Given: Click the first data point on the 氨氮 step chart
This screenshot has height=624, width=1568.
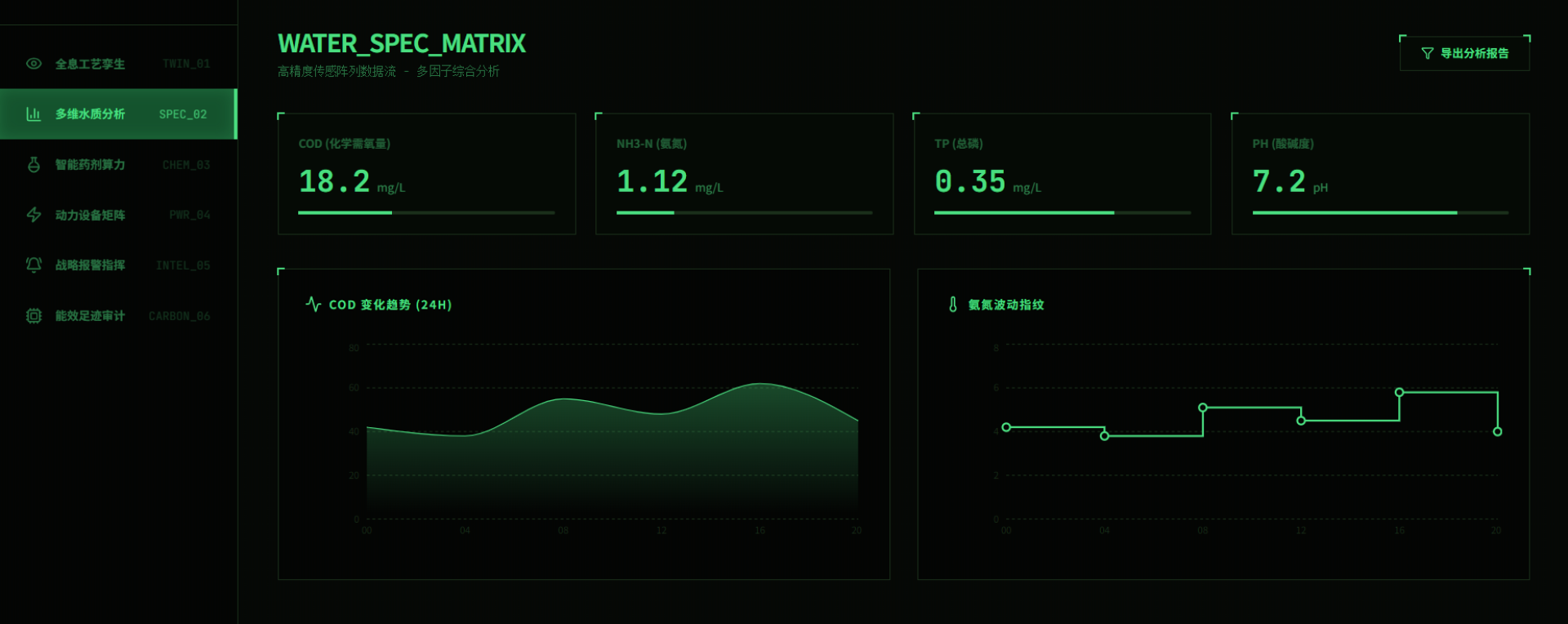Looking at the screenshot, I should (x=1006, y=427).
